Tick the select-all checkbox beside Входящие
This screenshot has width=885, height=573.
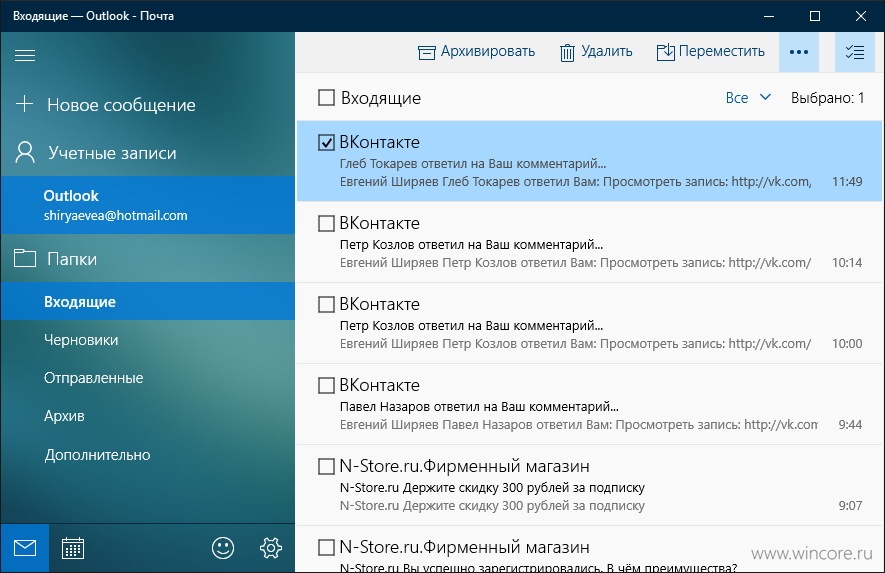326,98
